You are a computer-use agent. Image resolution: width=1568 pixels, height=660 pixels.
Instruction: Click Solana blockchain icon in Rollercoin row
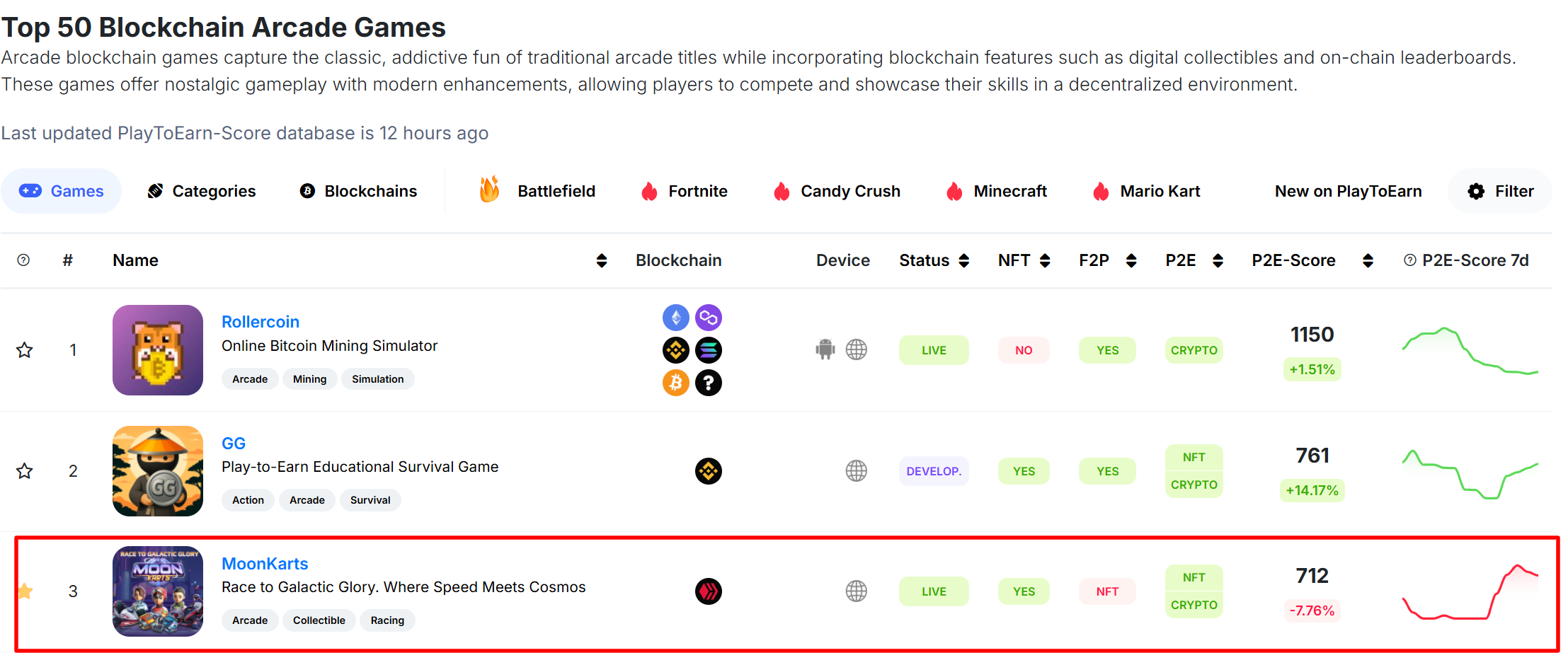709,350
